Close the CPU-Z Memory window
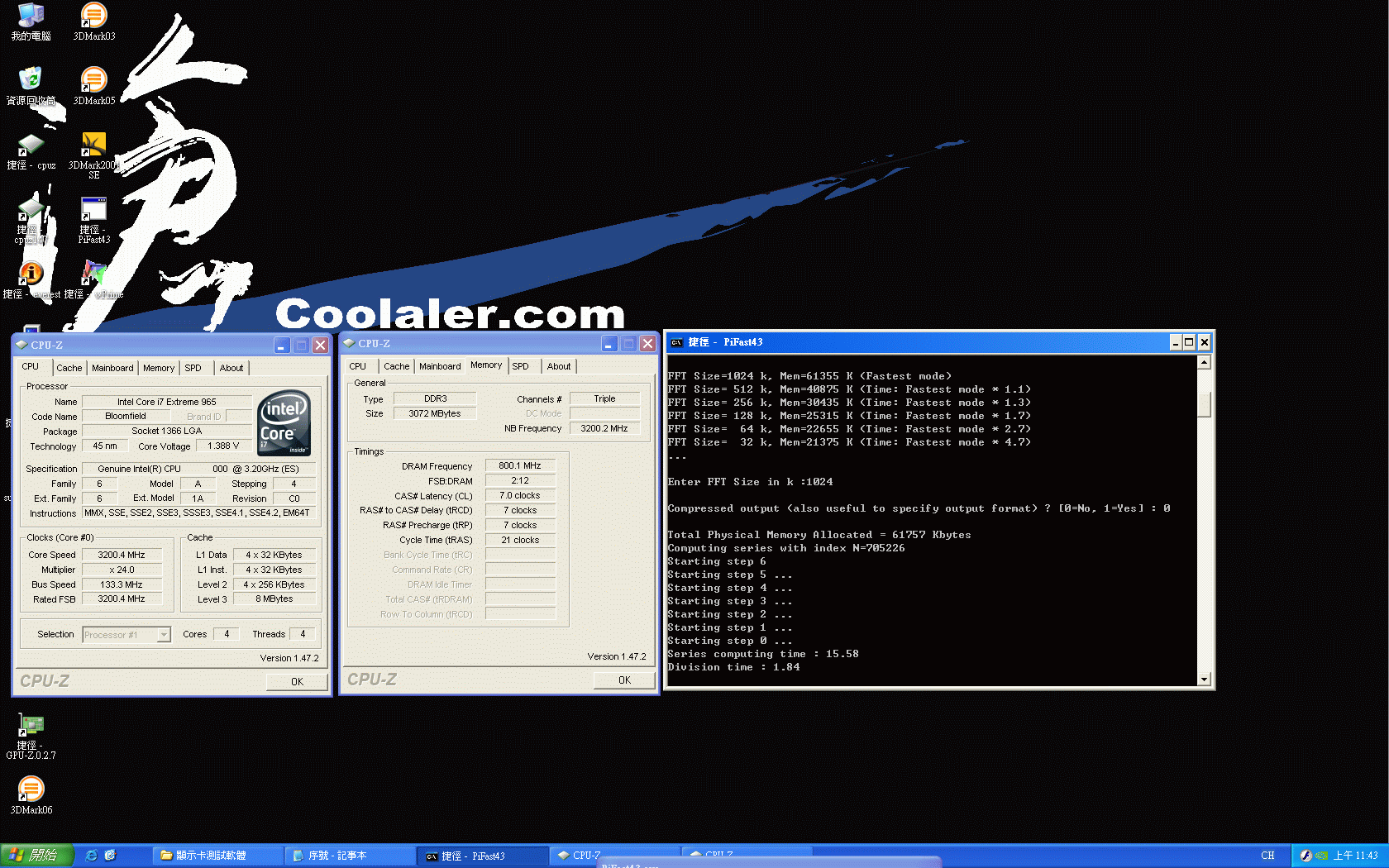 pos(647,343)
